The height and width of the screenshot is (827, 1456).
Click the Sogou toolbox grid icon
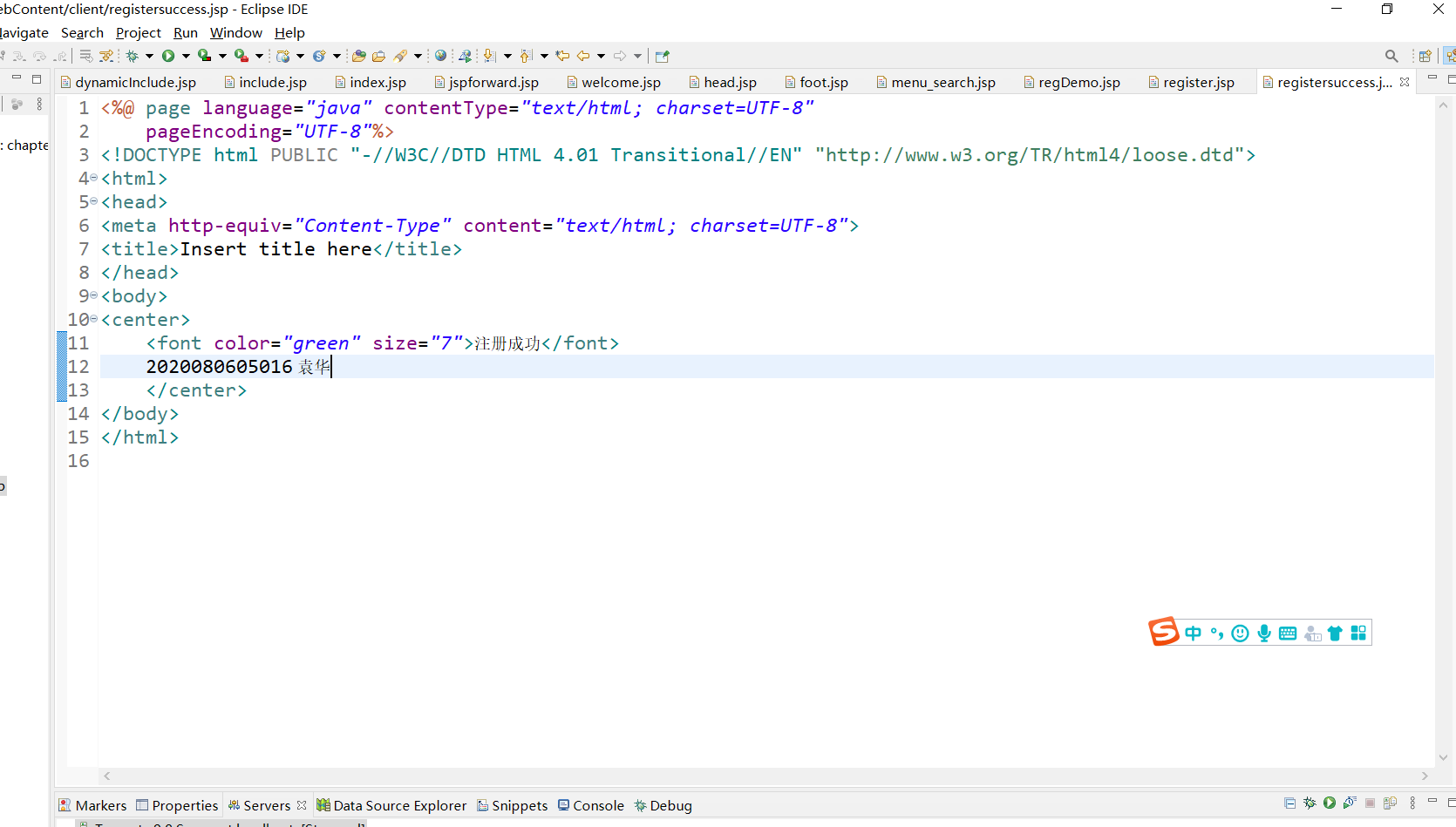(x=1358, y=633)
